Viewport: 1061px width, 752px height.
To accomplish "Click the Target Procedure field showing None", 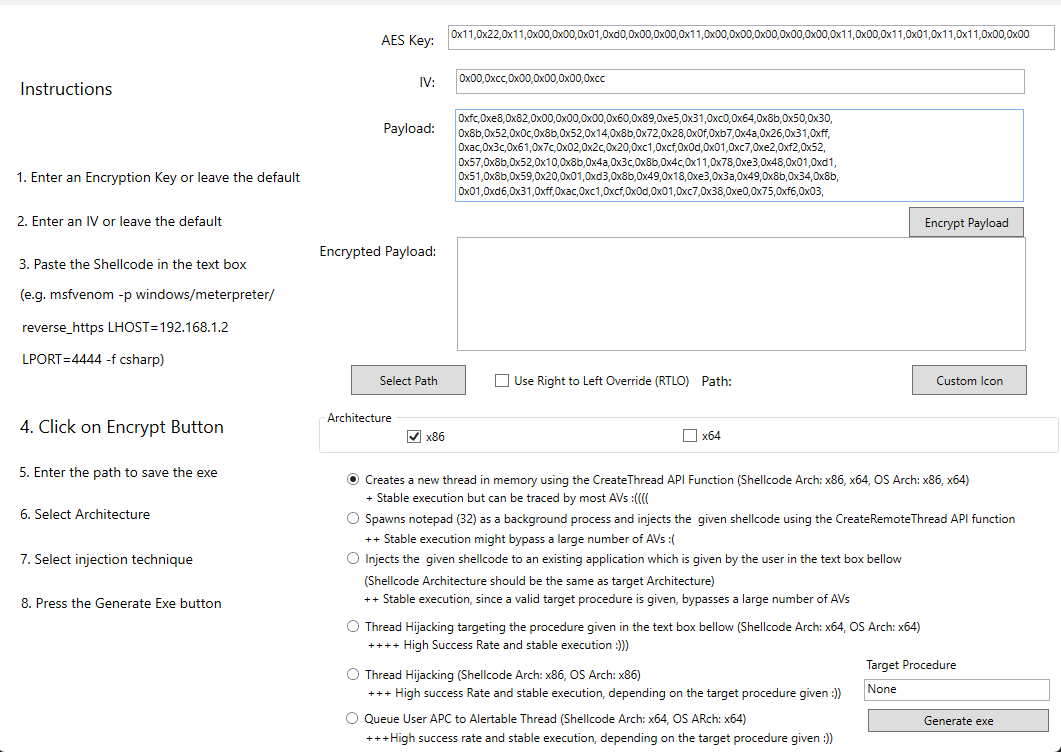I will [x=957, y=689].
